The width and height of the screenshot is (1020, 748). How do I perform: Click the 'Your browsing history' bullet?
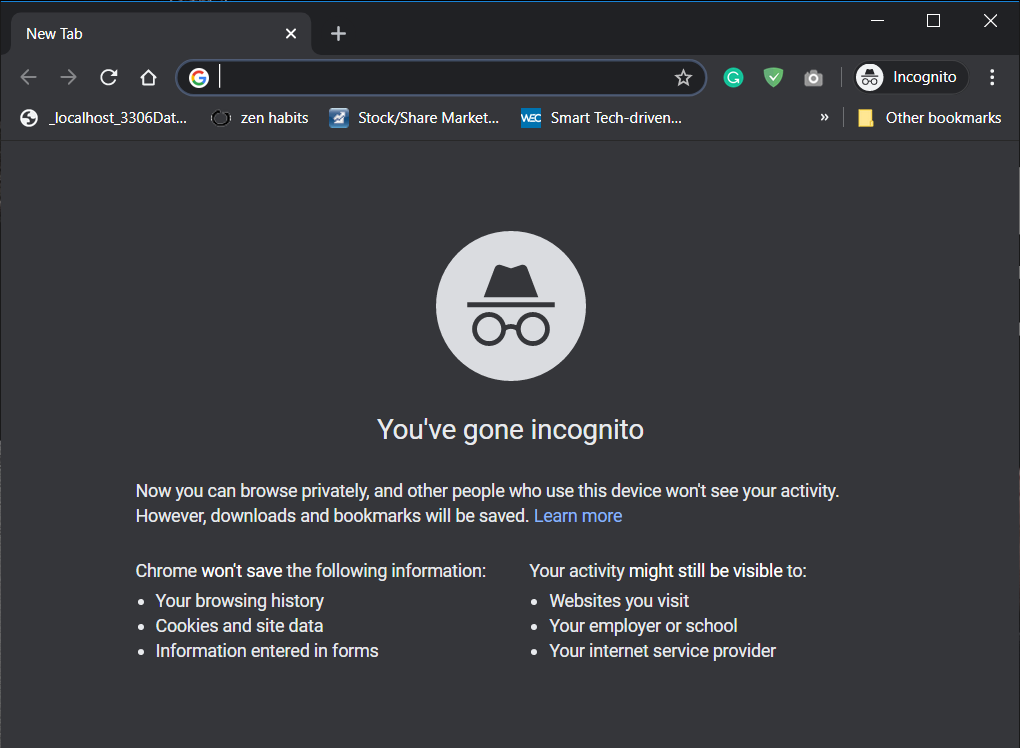[x=239, y=600]
